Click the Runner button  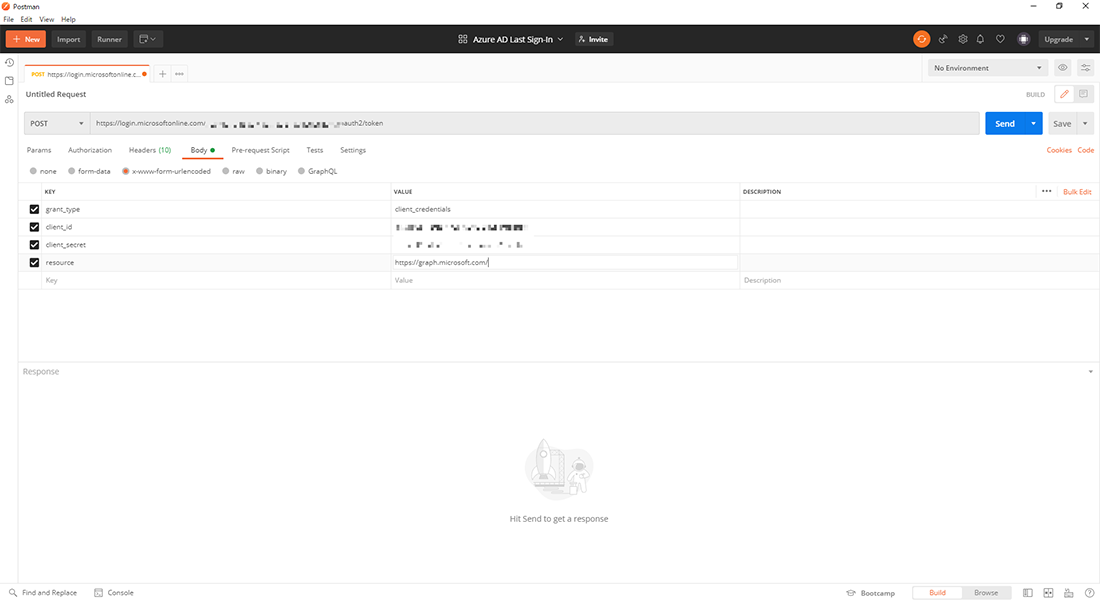(x=109, y=39)
